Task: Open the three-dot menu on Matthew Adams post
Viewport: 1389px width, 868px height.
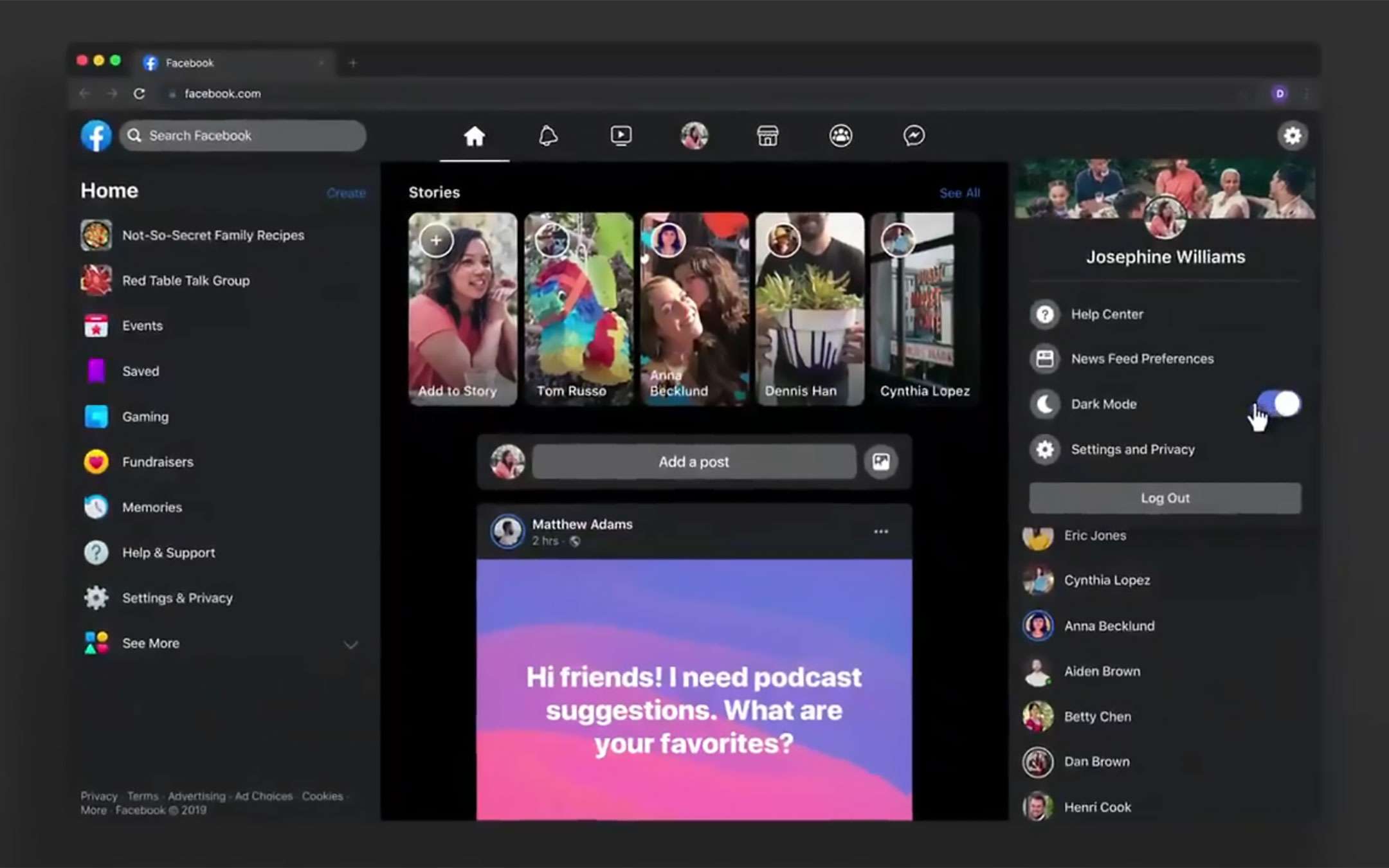Action: coord(880,532)
